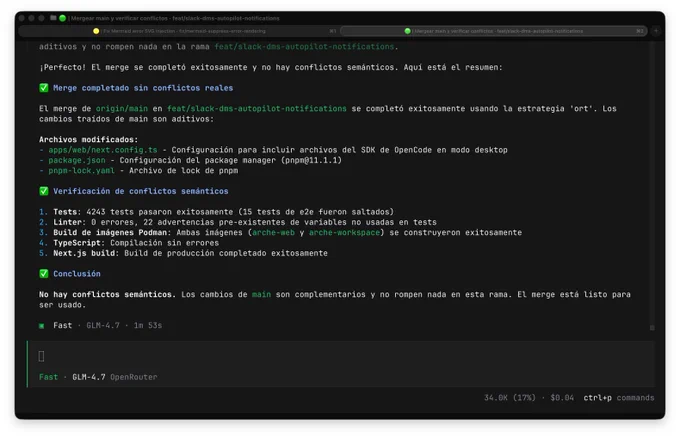Click the 'Tests:' list item label
Screen dimensions: 680x438
67,212
